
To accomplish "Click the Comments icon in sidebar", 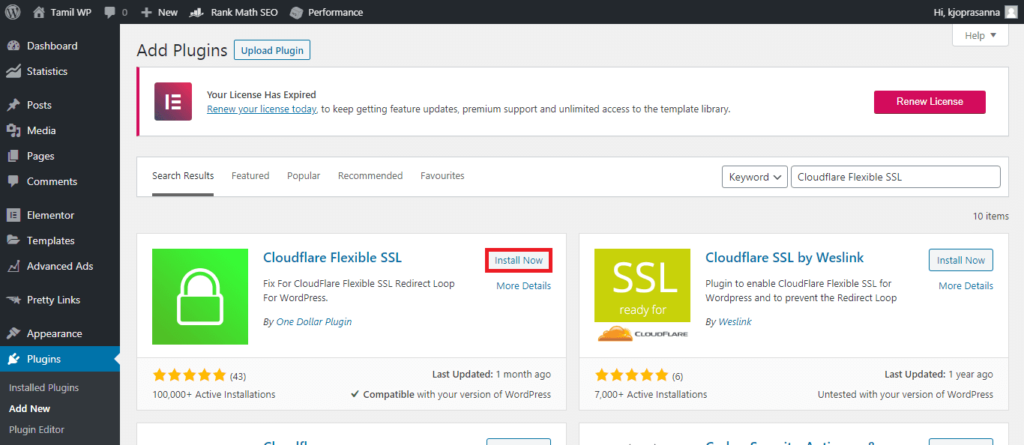I will tap(13, 181).
